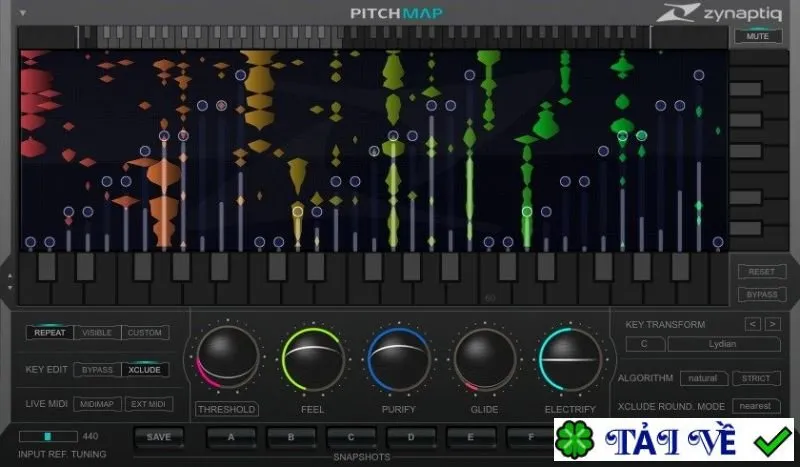Viewport: 800px width, 467px height.
Task: Select snapshot B
Action: coord(291,437)
